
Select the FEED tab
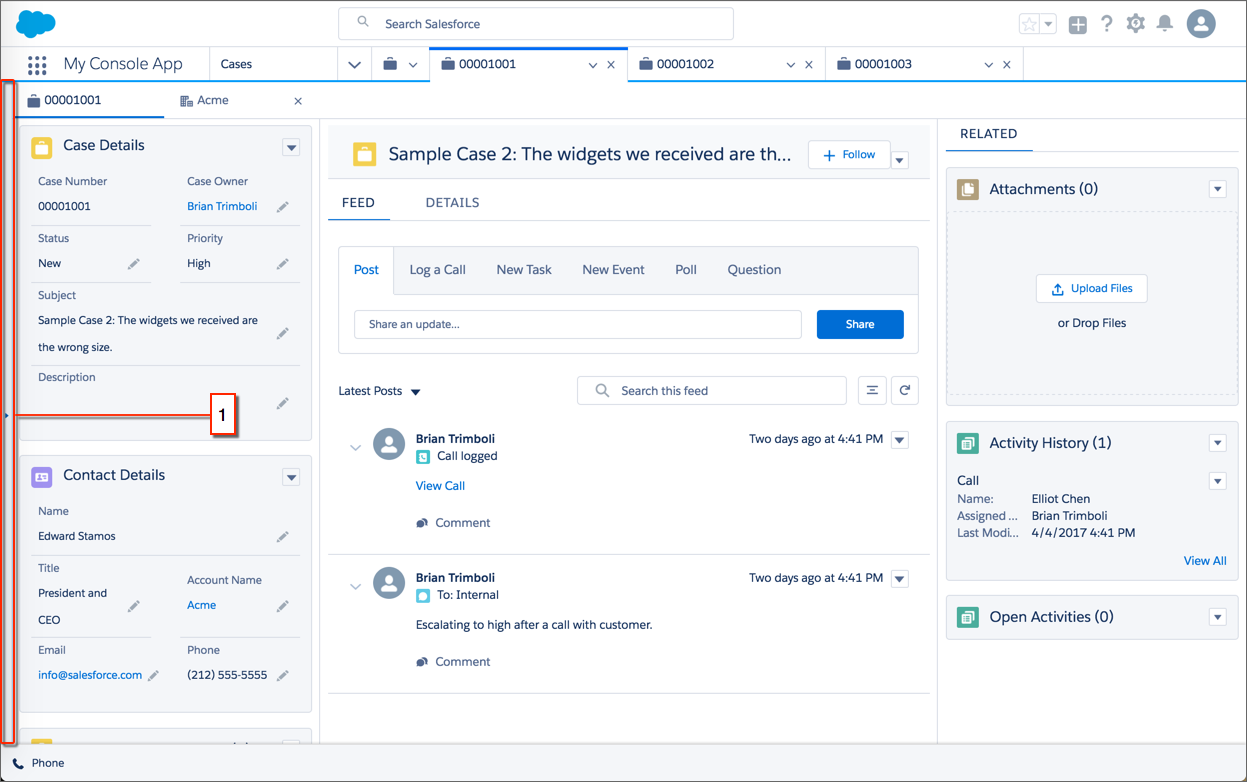point(358,202)
